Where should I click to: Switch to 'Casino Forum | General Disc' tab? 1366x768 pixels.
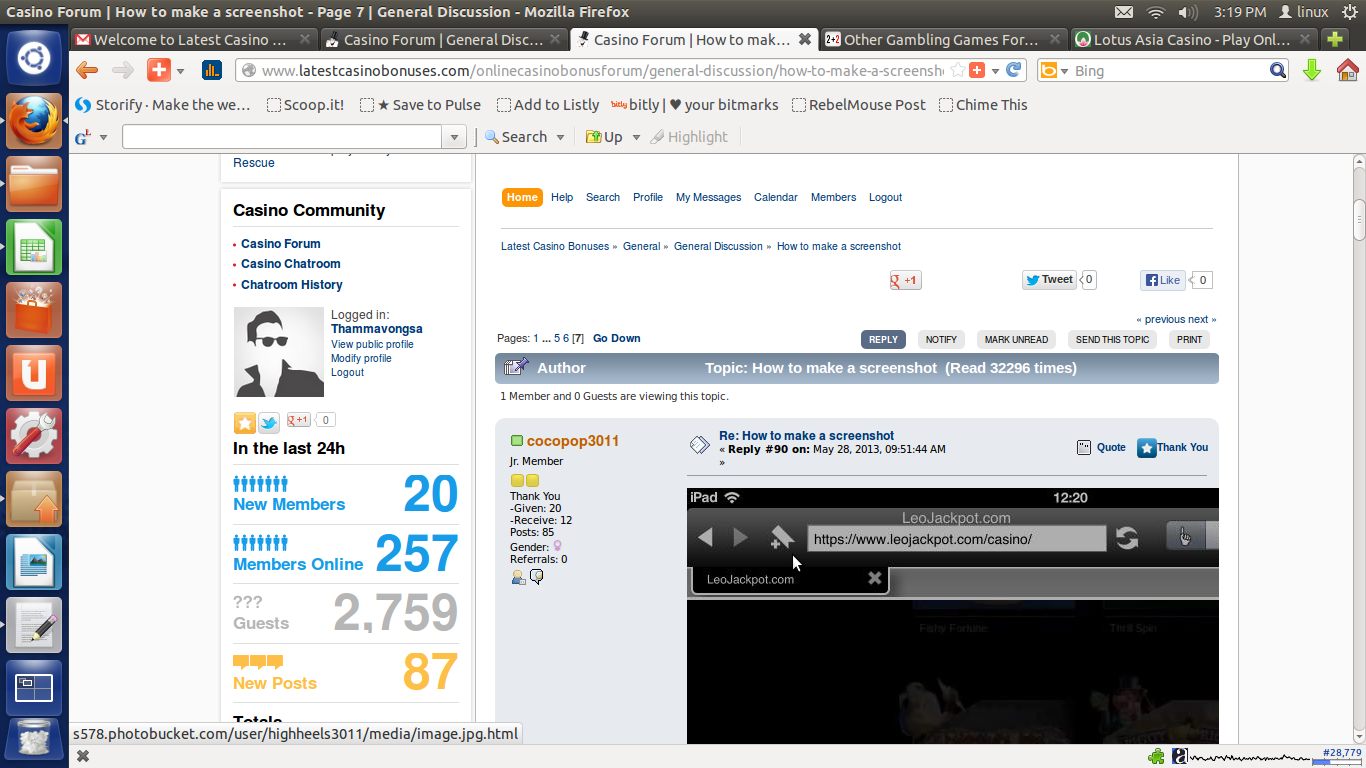(x=444, y=40)
